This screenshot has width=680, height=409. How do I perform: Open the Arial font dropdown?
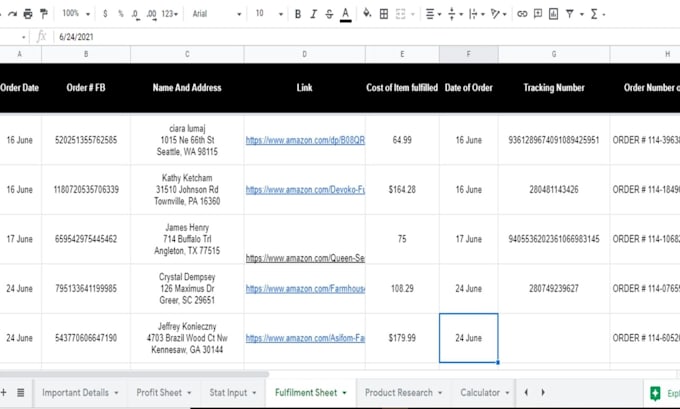(216, 14)
